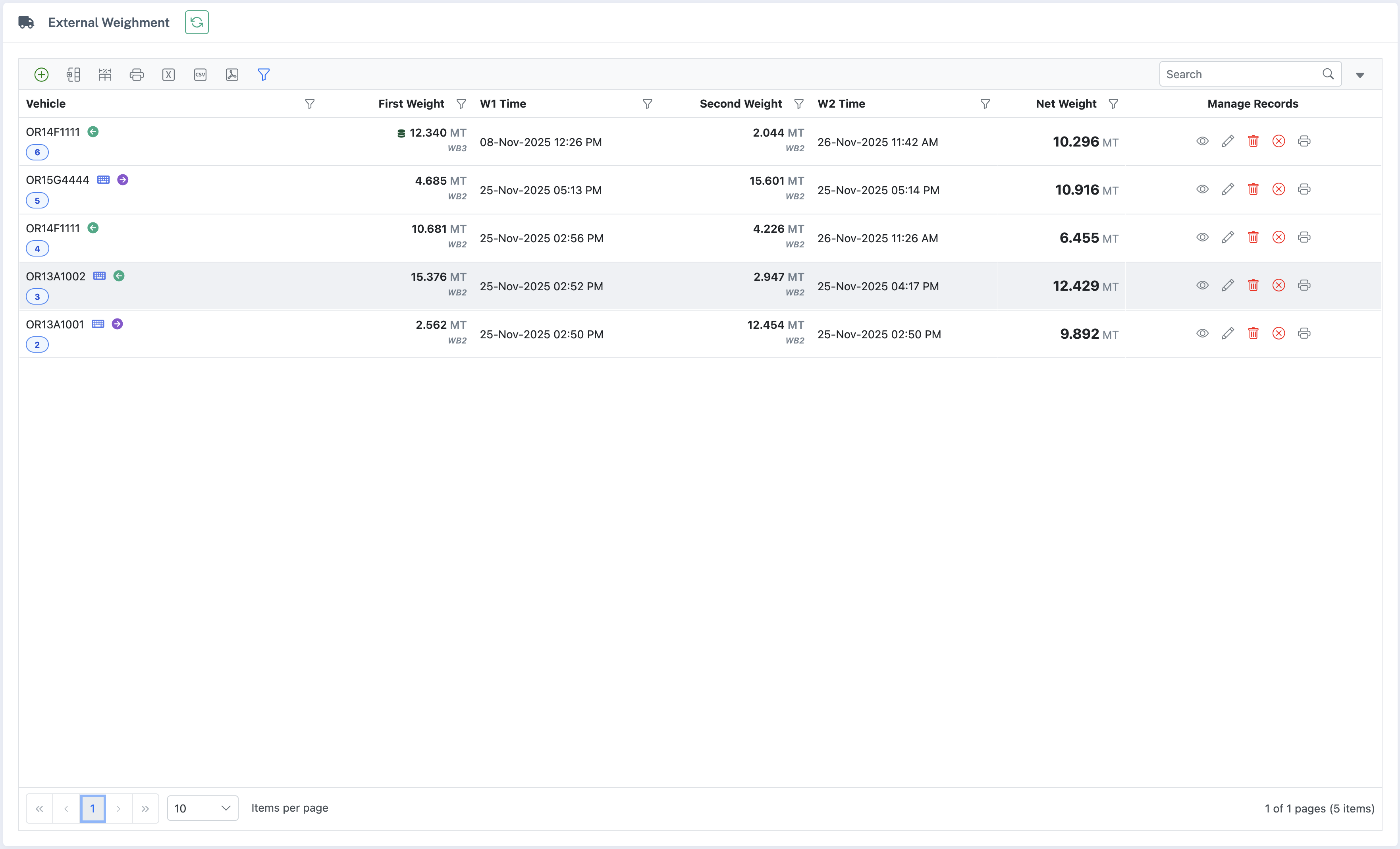
Task: Open the Net Weight column filter
Action: [x=1114, y=104]
